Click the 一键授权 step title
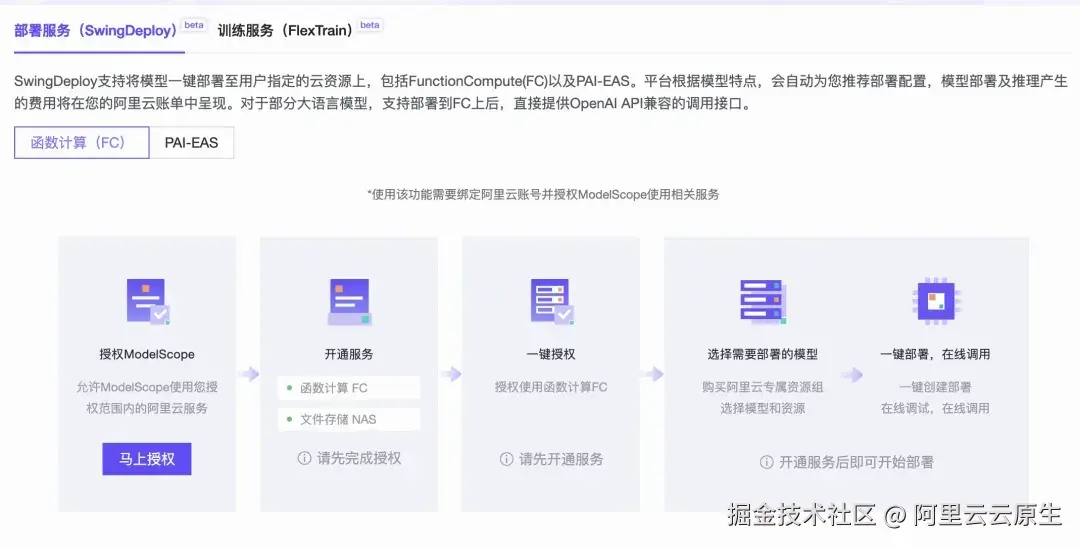1080x546 pixels. pos(551,354)
